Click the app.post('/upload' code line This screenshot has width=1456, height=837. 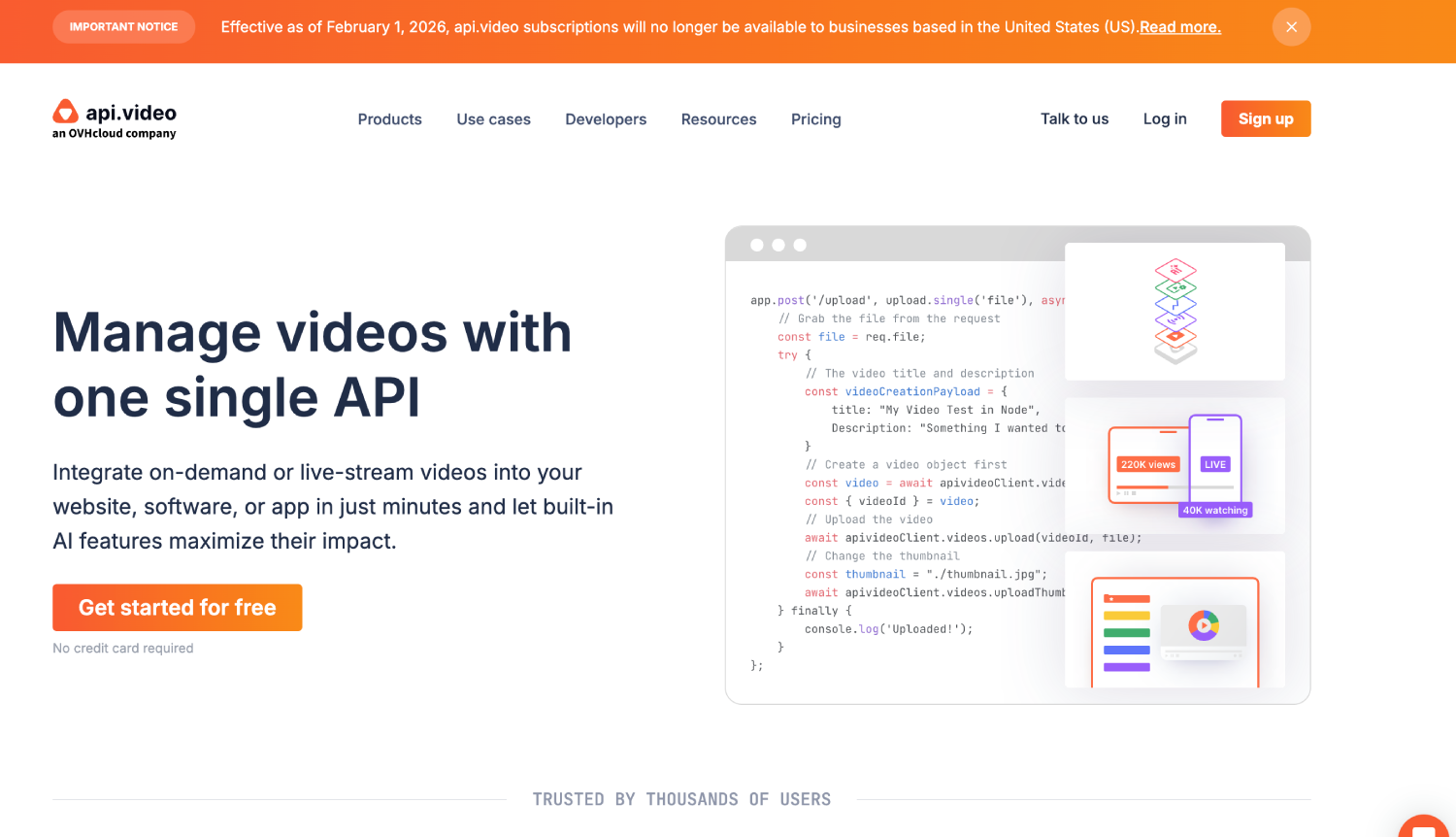(x=908, y=300)
